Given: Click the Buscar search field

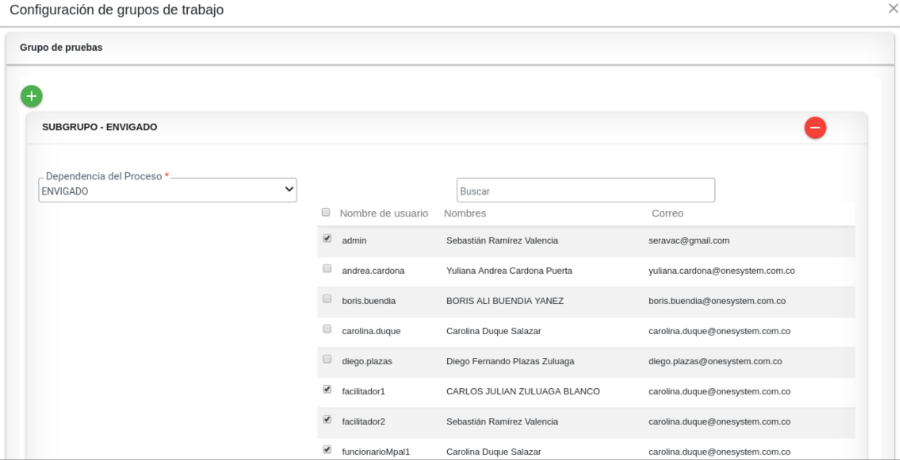Looking at the screenshot, I should tap(585, 190).
